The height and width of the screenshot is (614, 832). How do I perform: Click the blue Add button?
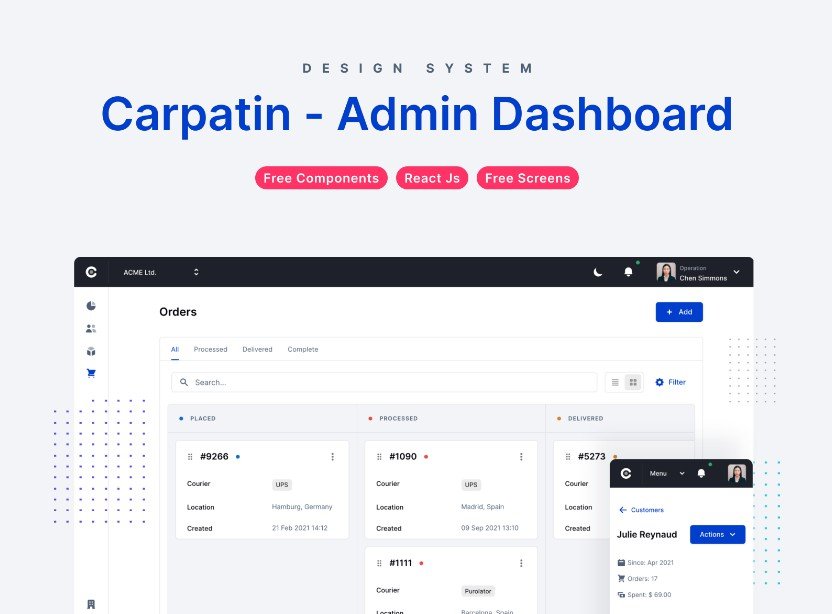pyautogui.click(x=679, y=312)
